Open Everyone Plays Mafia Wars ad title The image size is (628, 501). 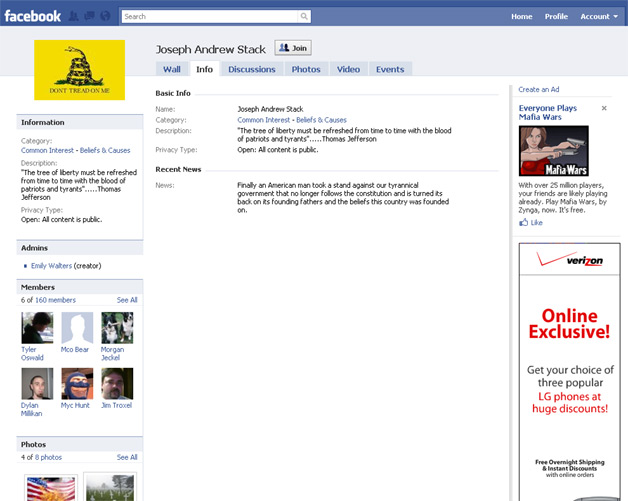[x=547, y=113]
